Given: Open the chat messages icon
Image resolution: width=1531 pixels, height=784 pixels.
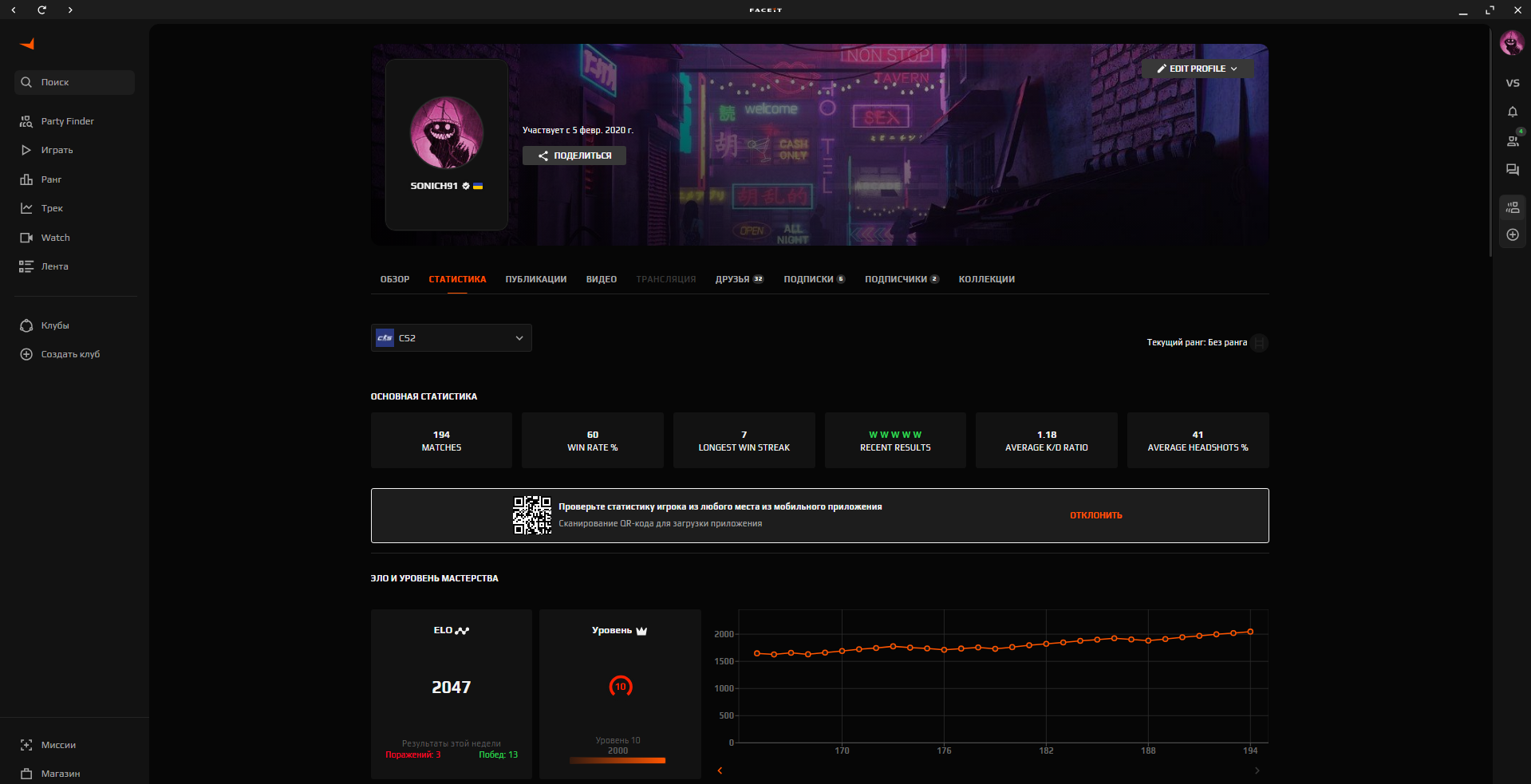Looking at the screenshot, I should tap(1513, 170).
